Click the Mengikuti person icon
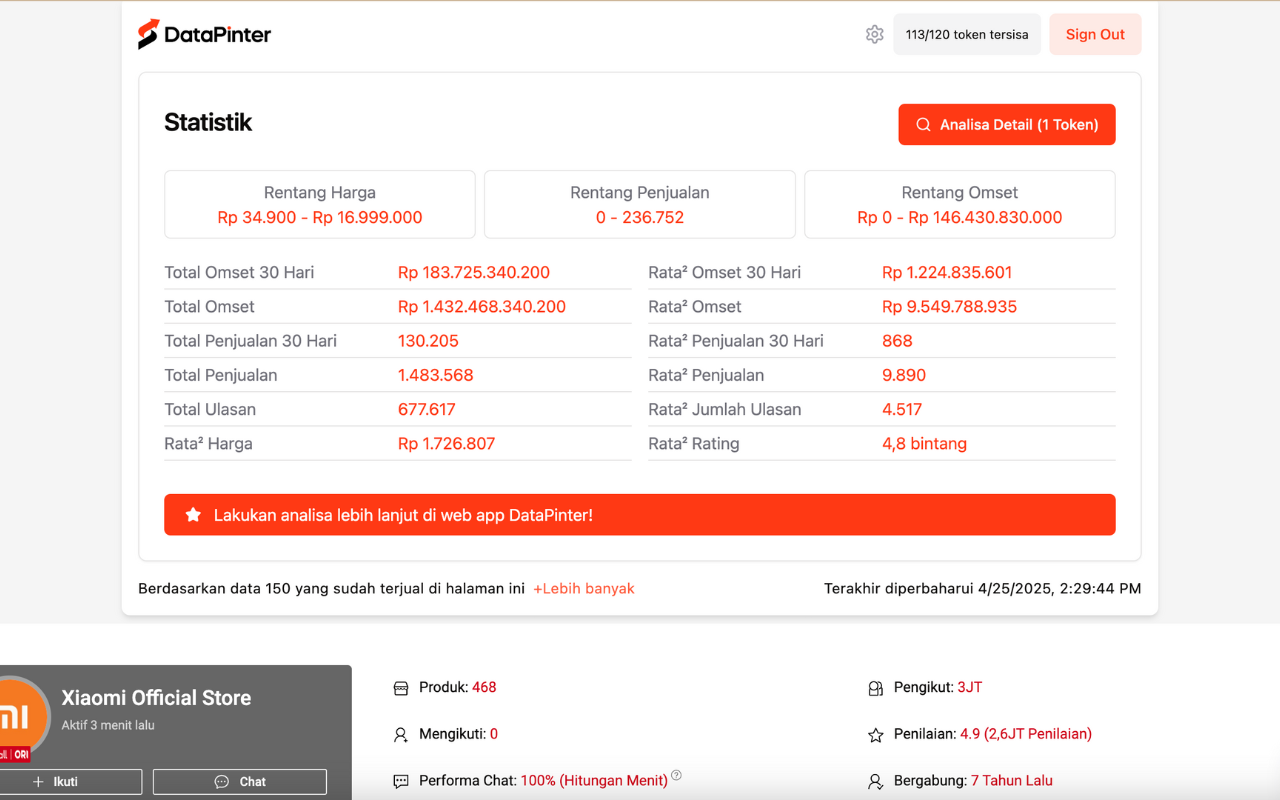The width and height of the screenshot is (1280, 800). pyautogui.click(x=401, y=735)
